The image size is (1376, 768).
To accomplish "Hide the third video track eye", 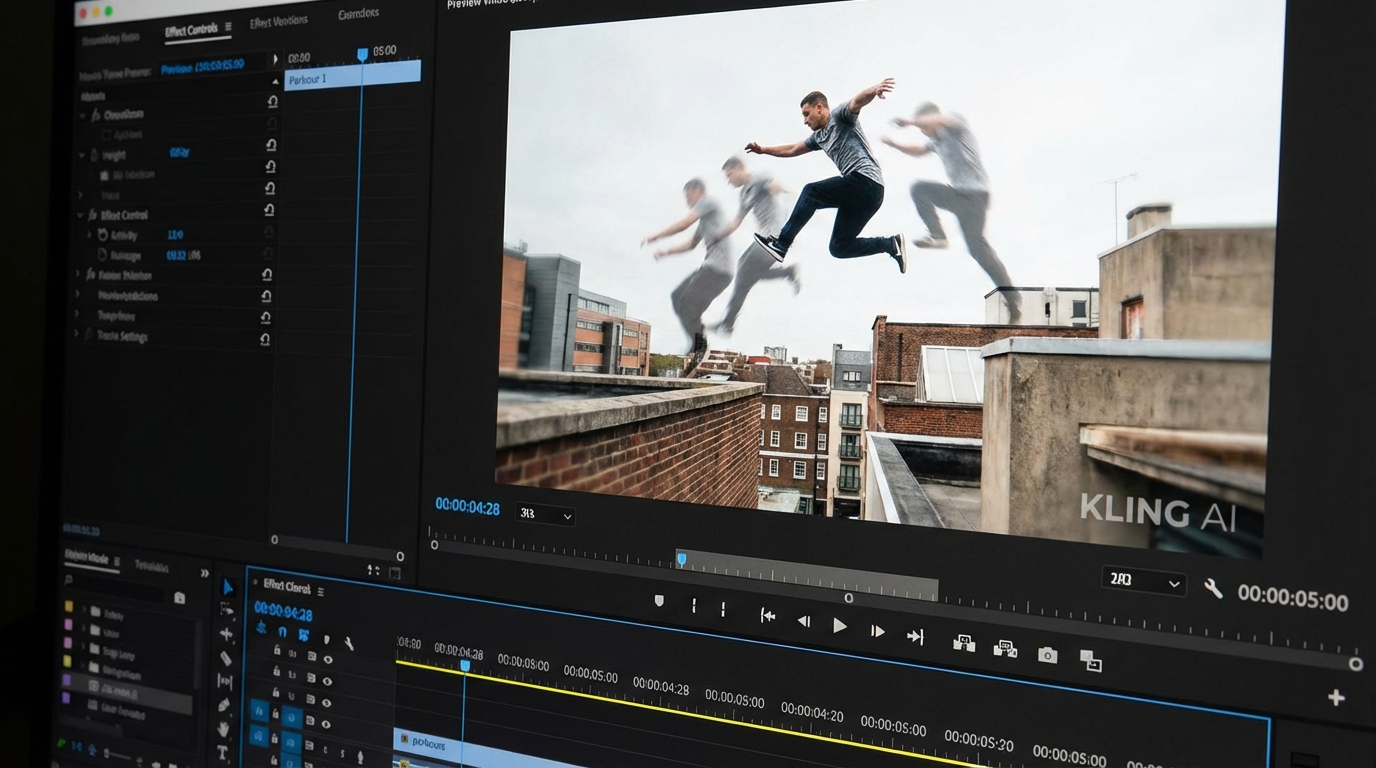I will coord(326,703).
